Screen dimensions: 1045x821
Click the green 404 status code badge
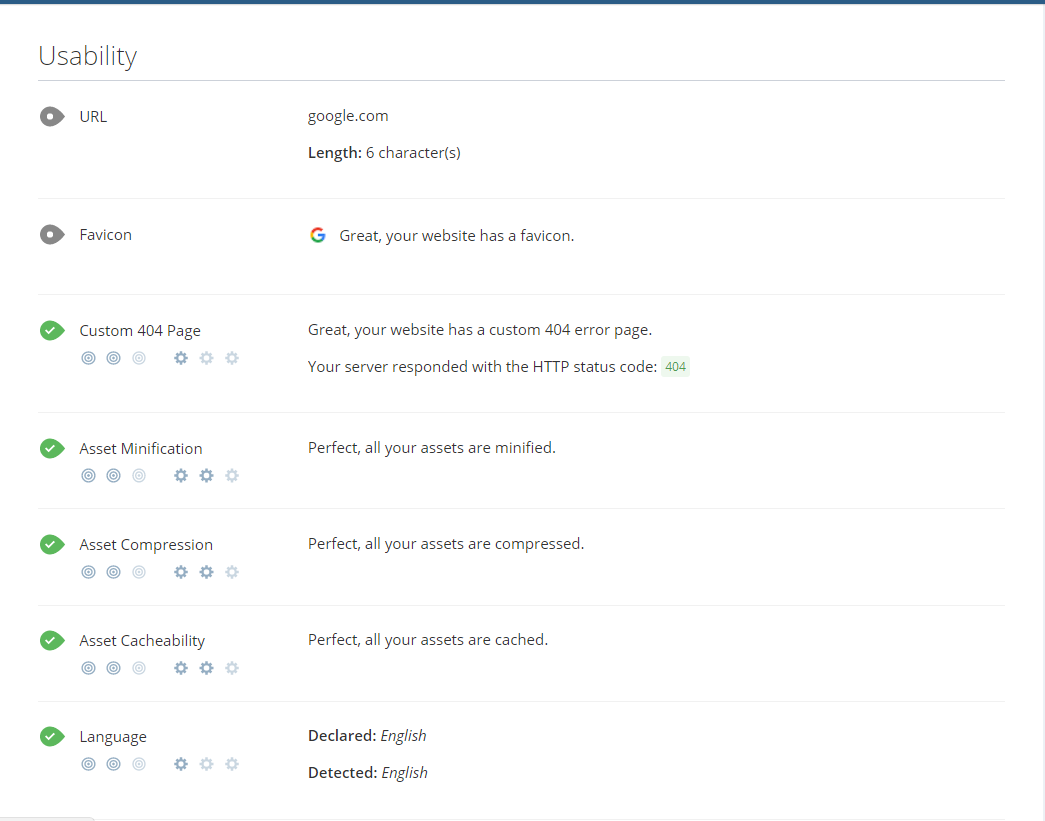pyautogui.click(x=676, y=367)
